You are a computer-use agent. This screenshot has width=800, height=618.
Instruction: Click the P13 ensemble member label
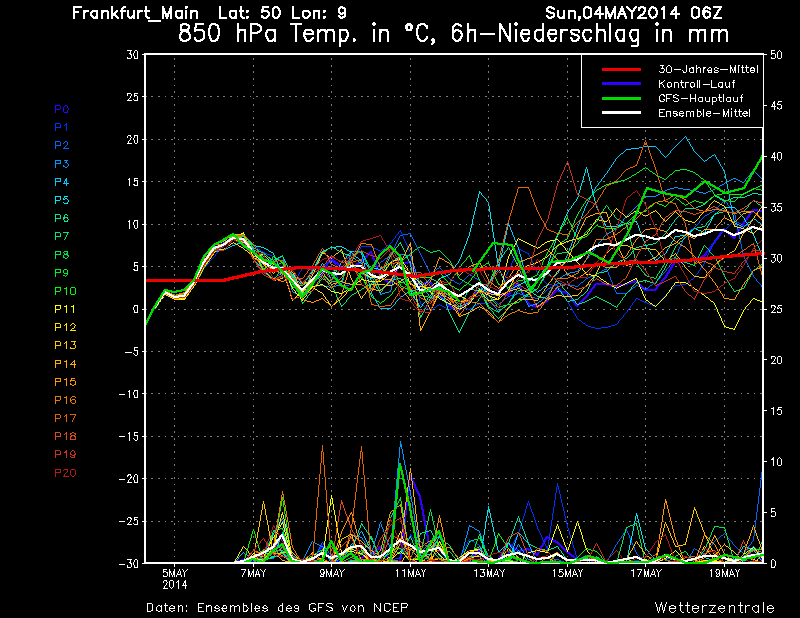[x=65, y=345]
